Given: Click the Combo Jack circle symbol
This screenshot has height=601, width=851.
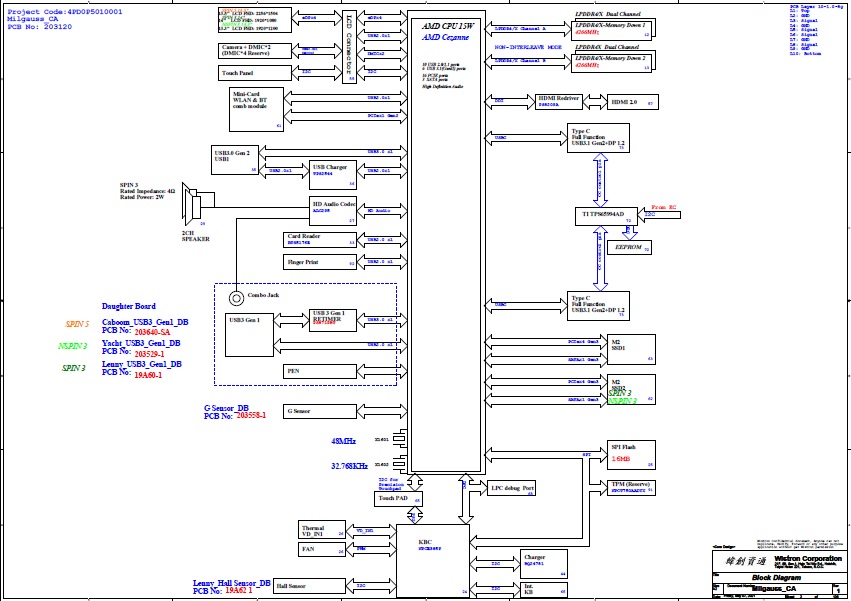Looking at the screenshot, I should click(x=237, y=297).
